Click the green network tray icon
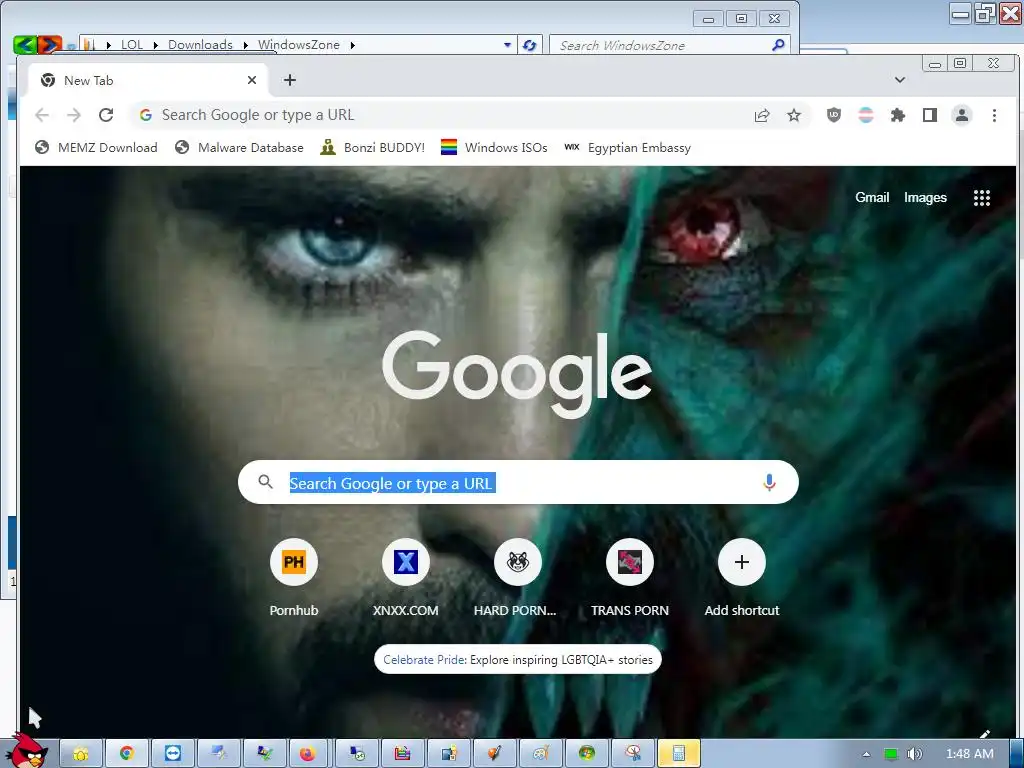This screenshot has height=768, width=1024. [891, 754]
